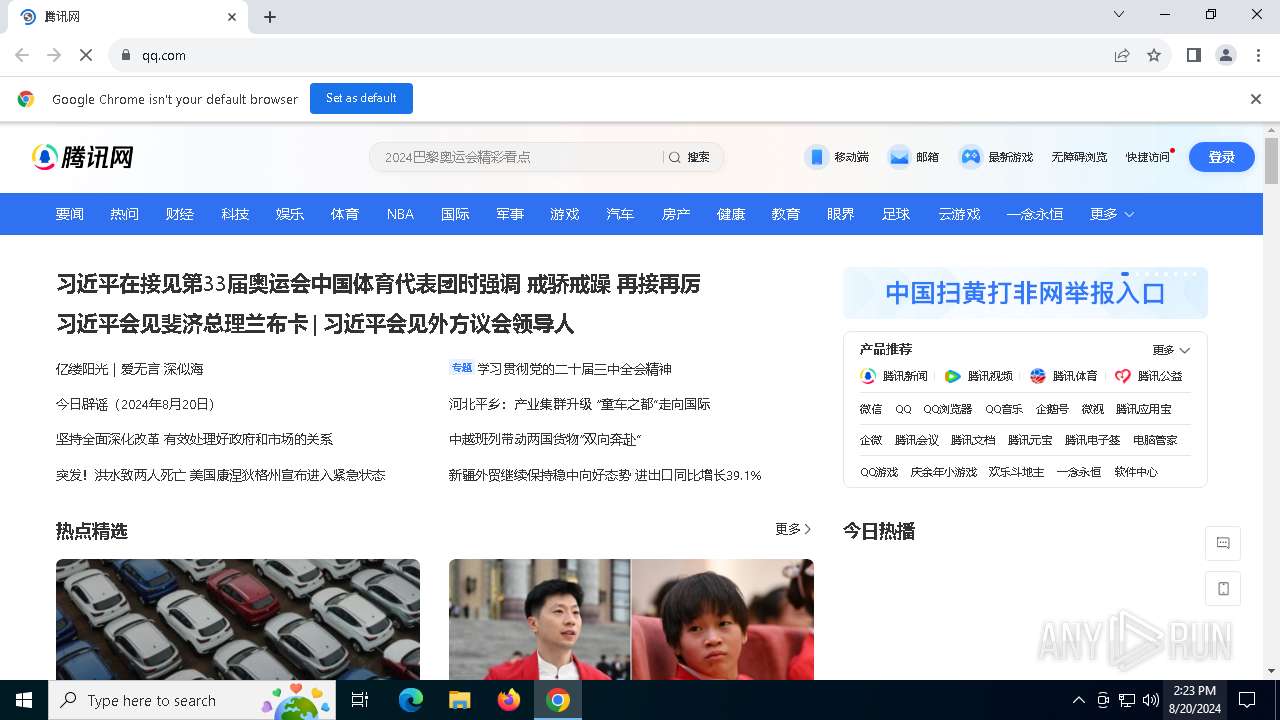Open 腾讯视频 in product recommendations
The image size is (1280, 720).
979,376
